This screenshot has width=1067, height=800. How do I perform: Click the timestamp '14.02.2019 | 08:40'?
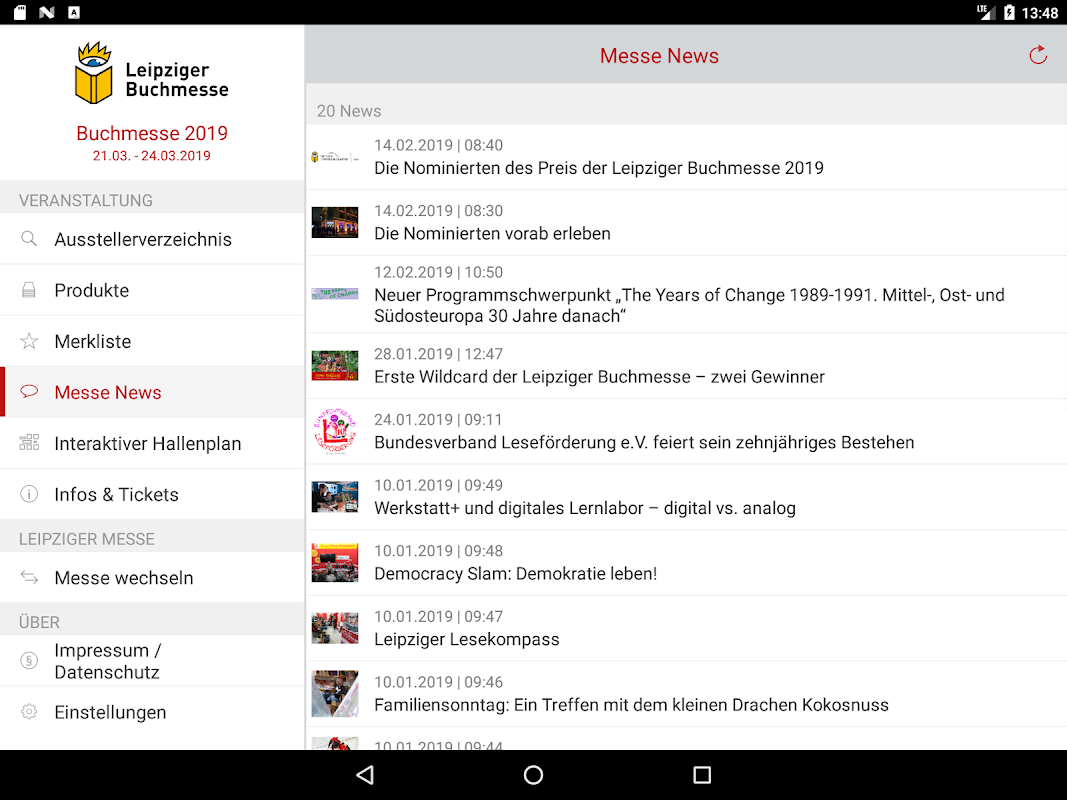438,145
